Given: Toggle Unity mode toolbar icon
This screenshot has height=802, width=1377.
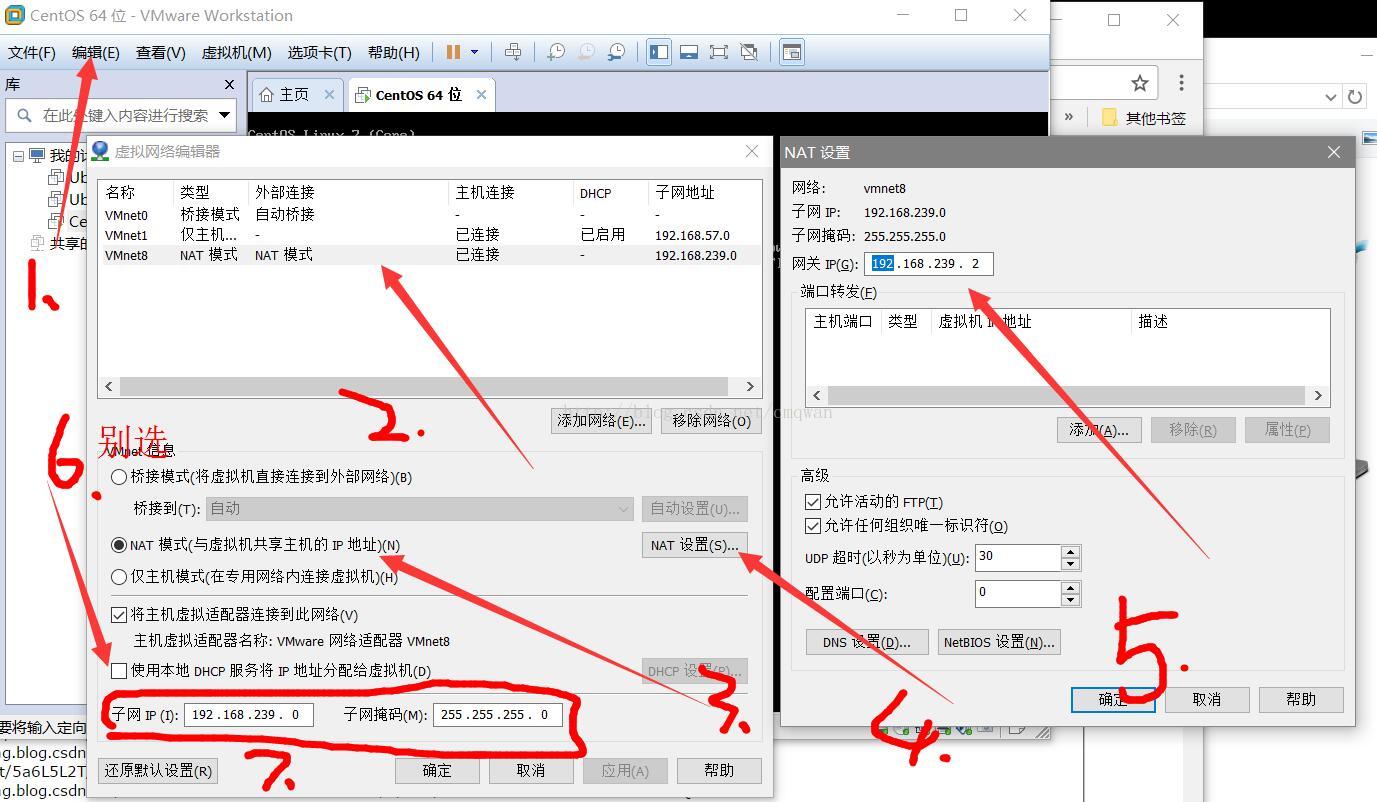Looking at the screenshot, I should pos(749,52).
